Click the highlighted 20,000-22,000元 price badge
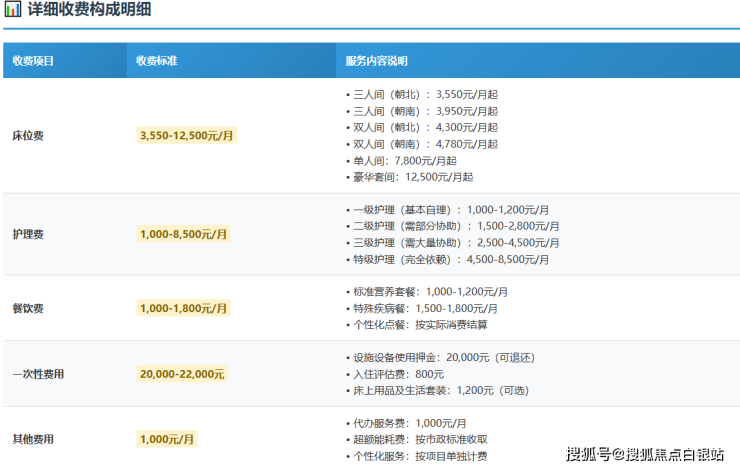The height and width of the screenshot is (470, 740). coord(183,374)
